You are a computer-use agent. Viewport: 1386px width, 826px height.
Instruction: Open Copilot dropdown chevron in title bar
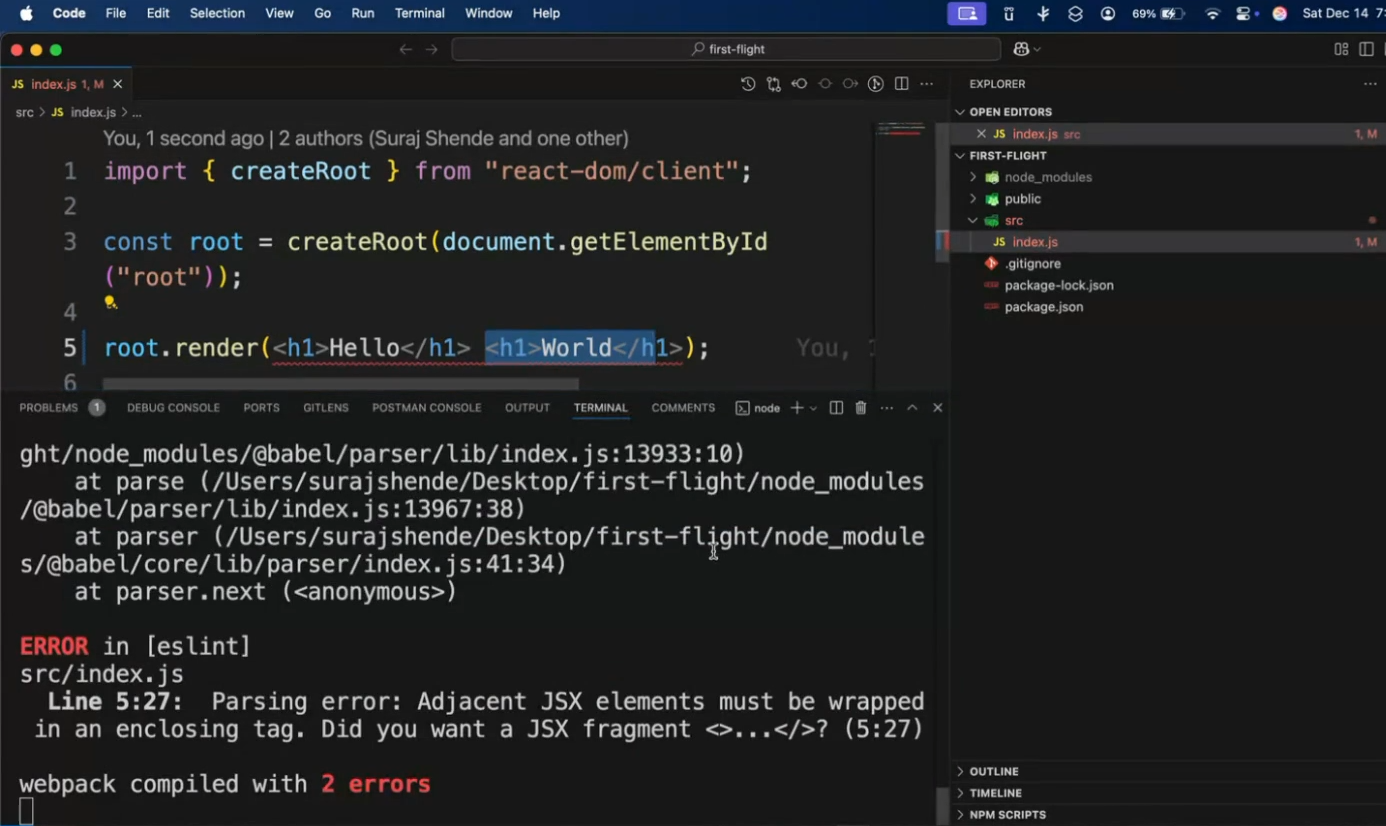(x=1037, y=49)
